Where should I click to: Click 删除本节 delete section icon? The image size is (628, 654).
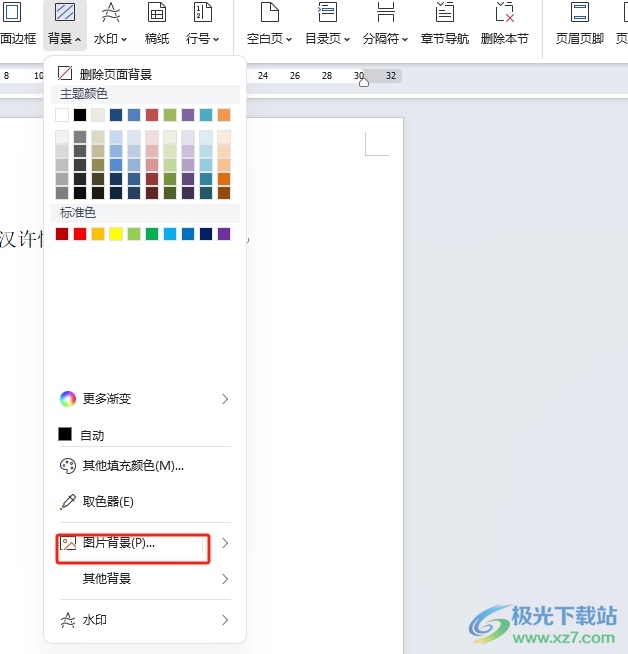505,13
